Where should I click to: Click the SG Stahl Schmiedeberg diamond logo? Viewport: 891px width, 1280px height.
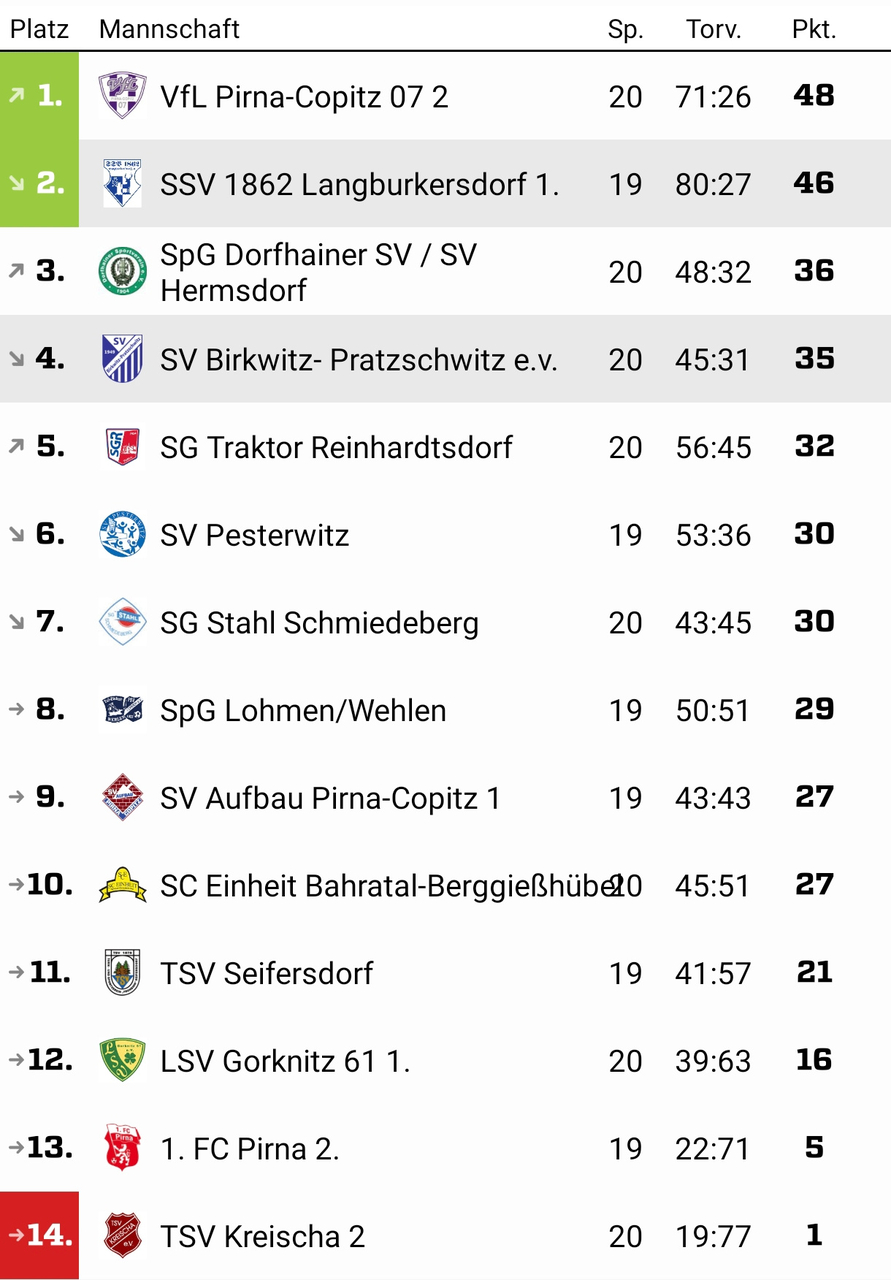[122, 622]
